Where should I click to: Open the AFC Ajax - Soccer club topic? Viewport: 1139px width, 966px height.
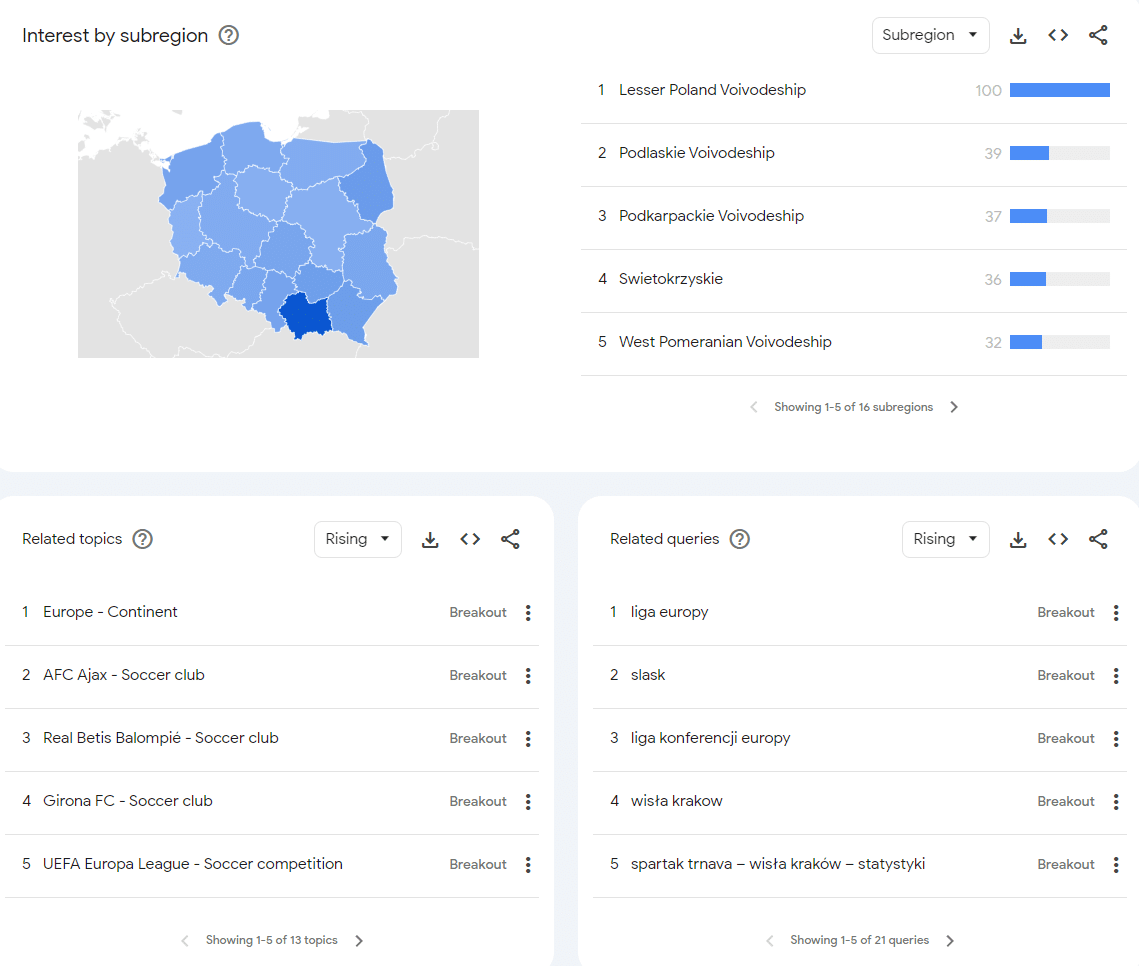point(123,675)
